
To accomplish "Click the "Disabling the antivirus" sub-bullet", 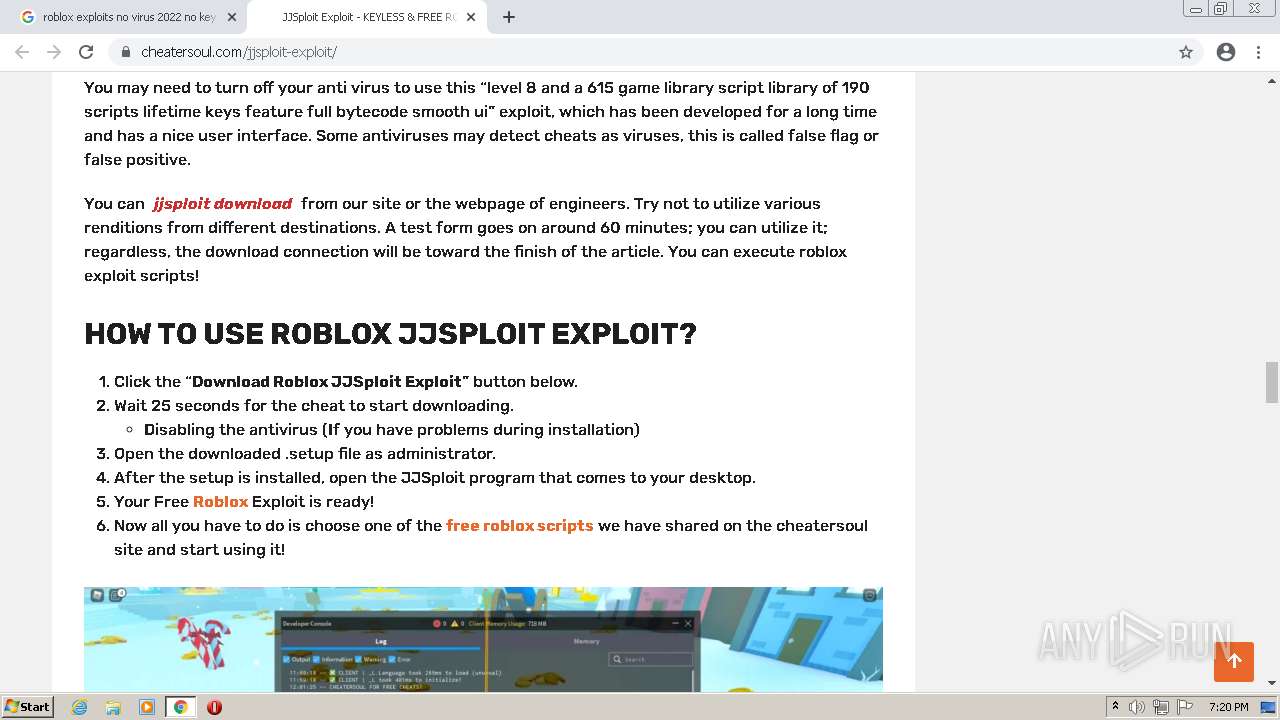I will point(392,429).
